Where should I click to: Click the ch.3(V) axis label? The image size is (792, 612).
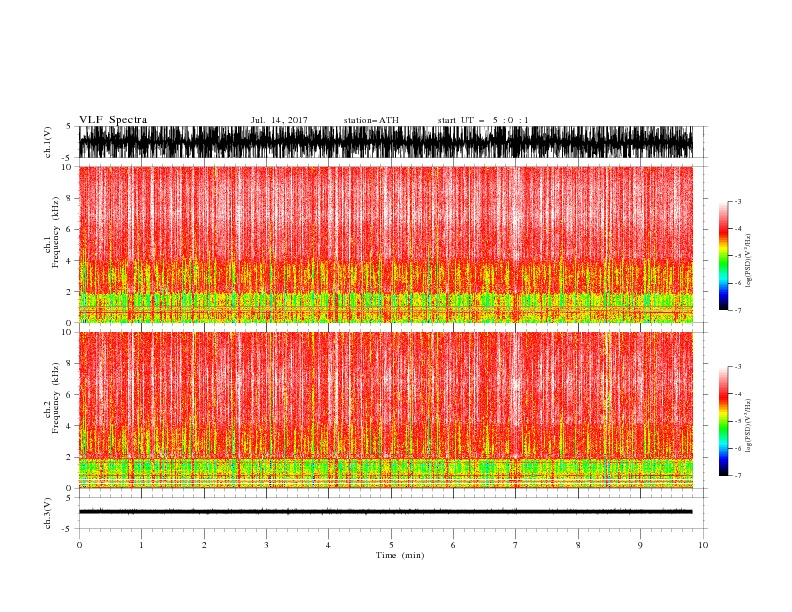click(x=48, y=513)
